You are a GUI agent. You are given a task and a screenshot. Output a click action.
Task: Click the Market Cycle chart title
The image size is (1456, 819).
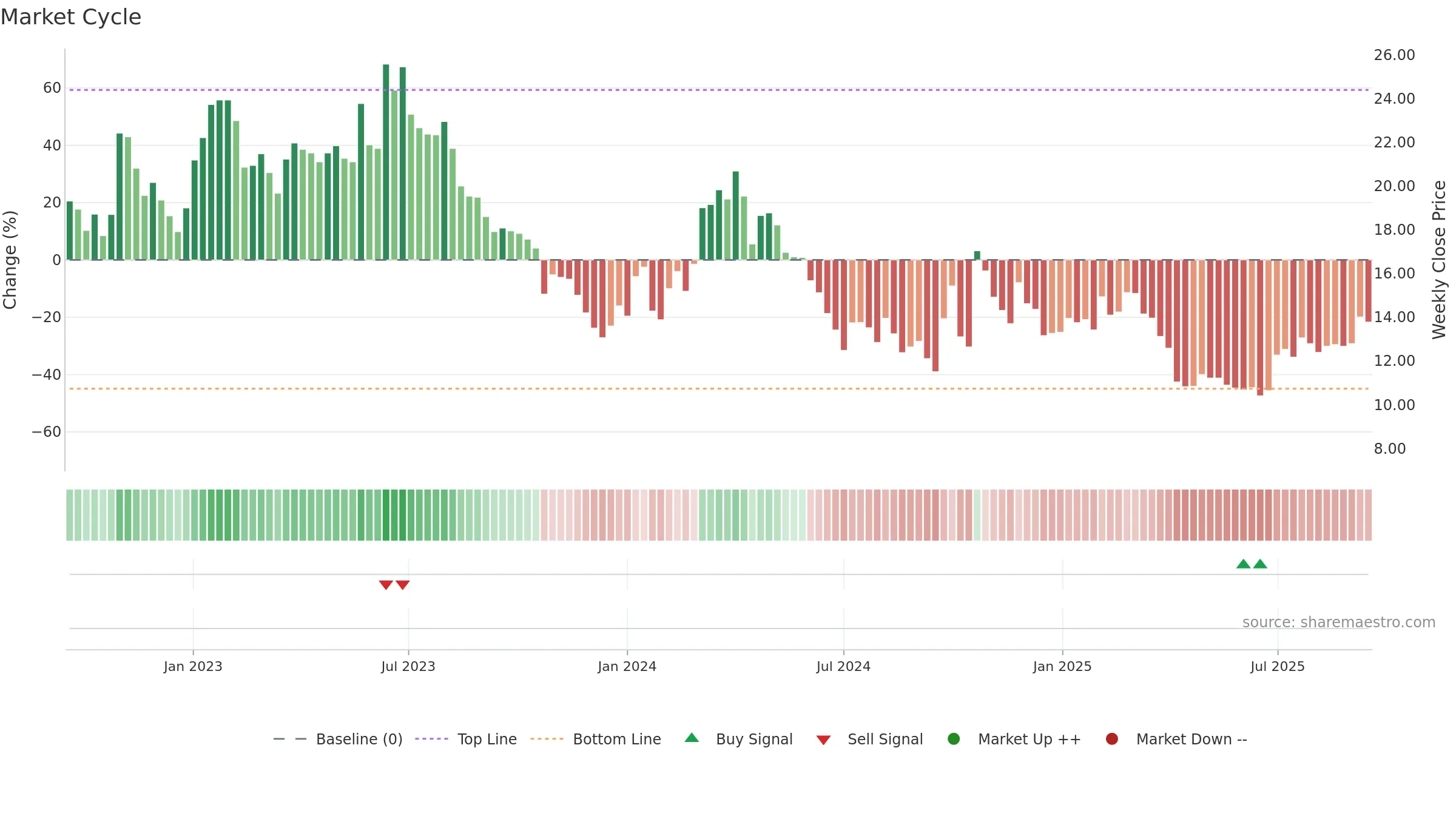pos(71,17)
